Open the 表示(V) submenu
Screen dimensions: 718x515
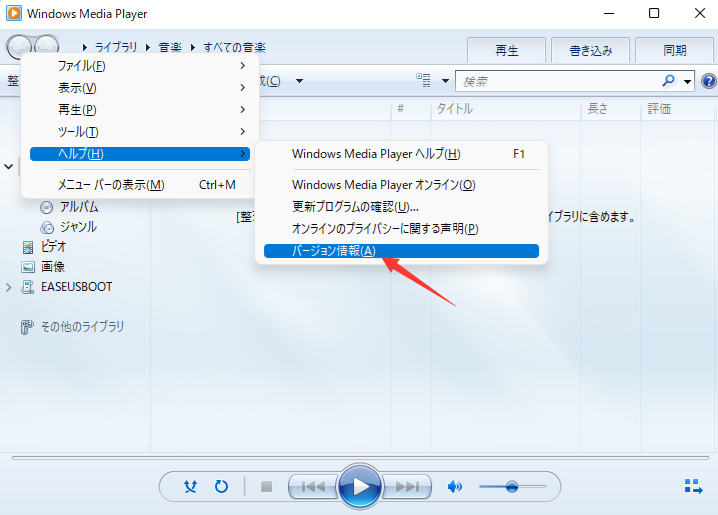coord(140,87)
